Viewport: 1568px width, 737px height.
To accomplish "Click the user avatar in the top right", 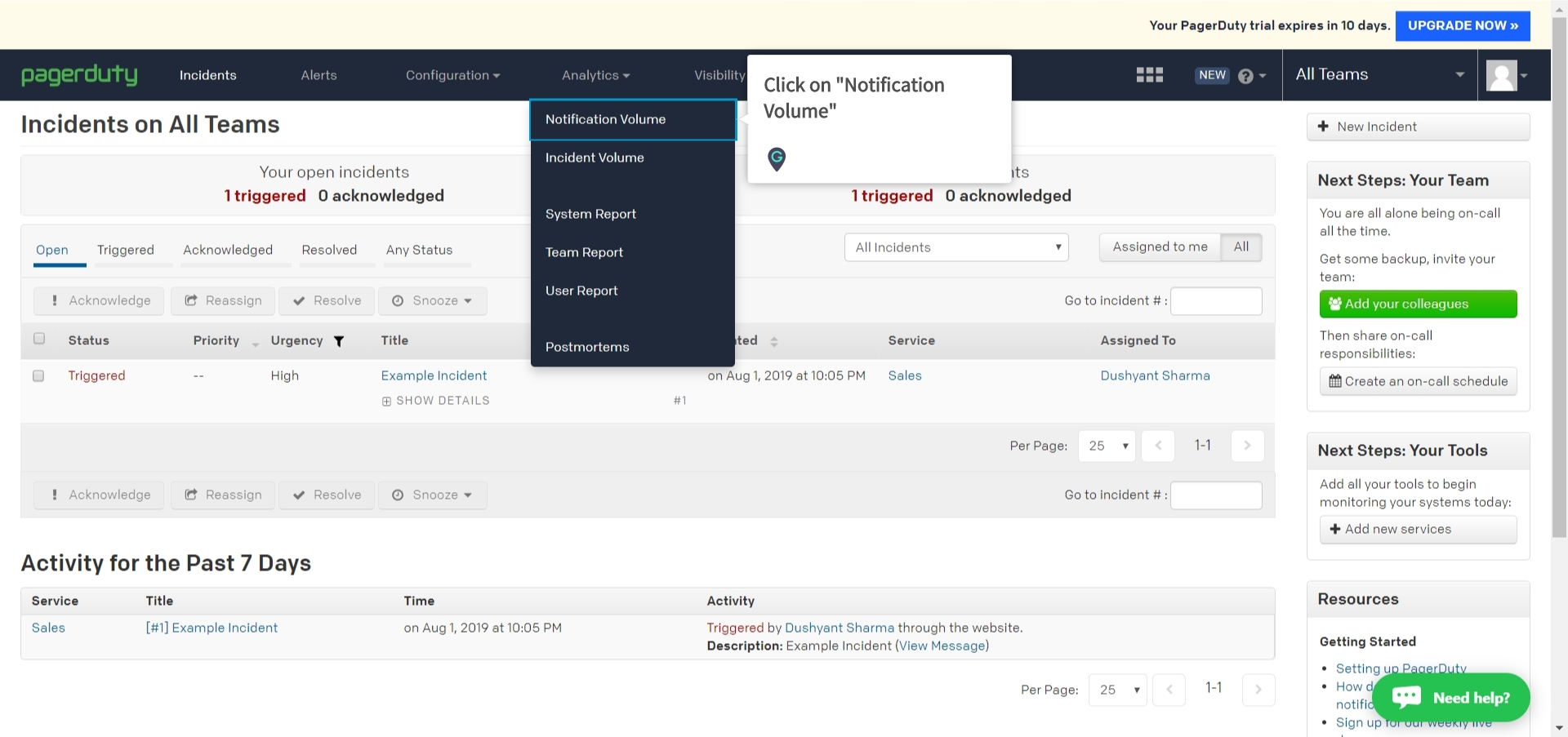I will pos(1503,74).
